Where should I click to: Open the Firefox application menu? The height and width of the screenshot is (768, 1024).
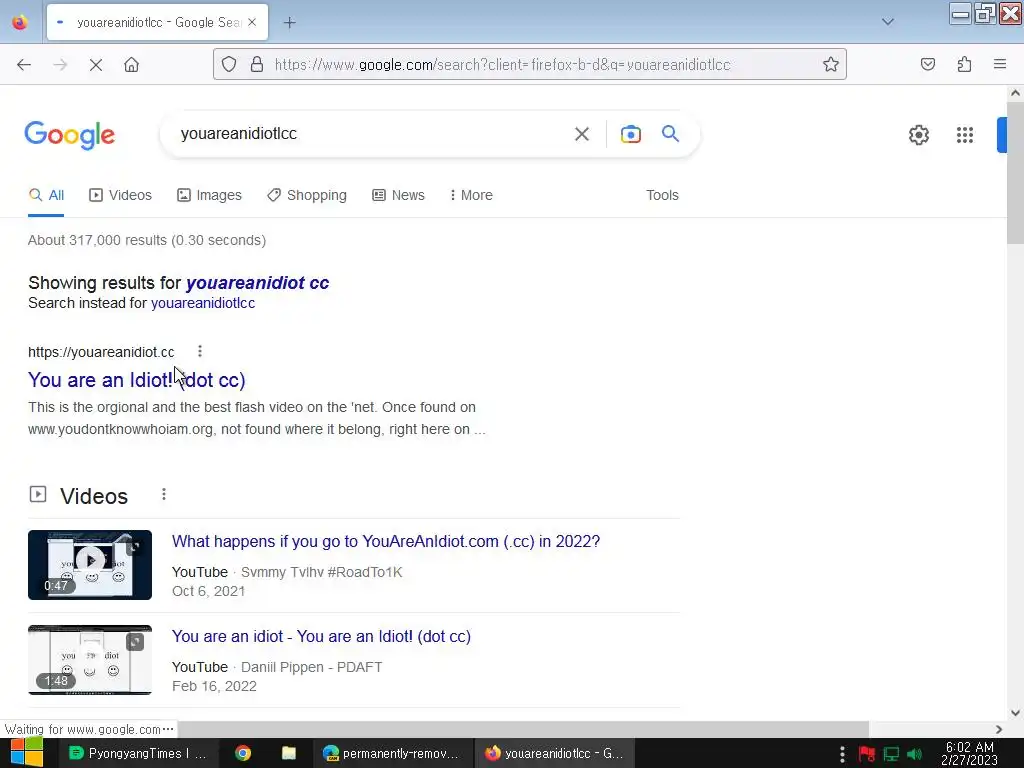pos(1000,64)
